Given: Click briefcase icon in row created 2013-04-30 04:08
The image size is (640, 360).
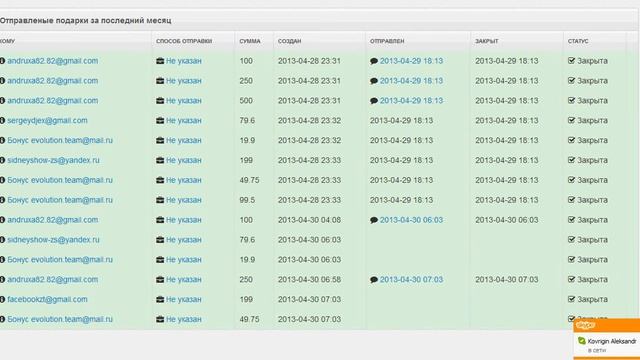Looking at the screenshot, I should tap(160, 220).
